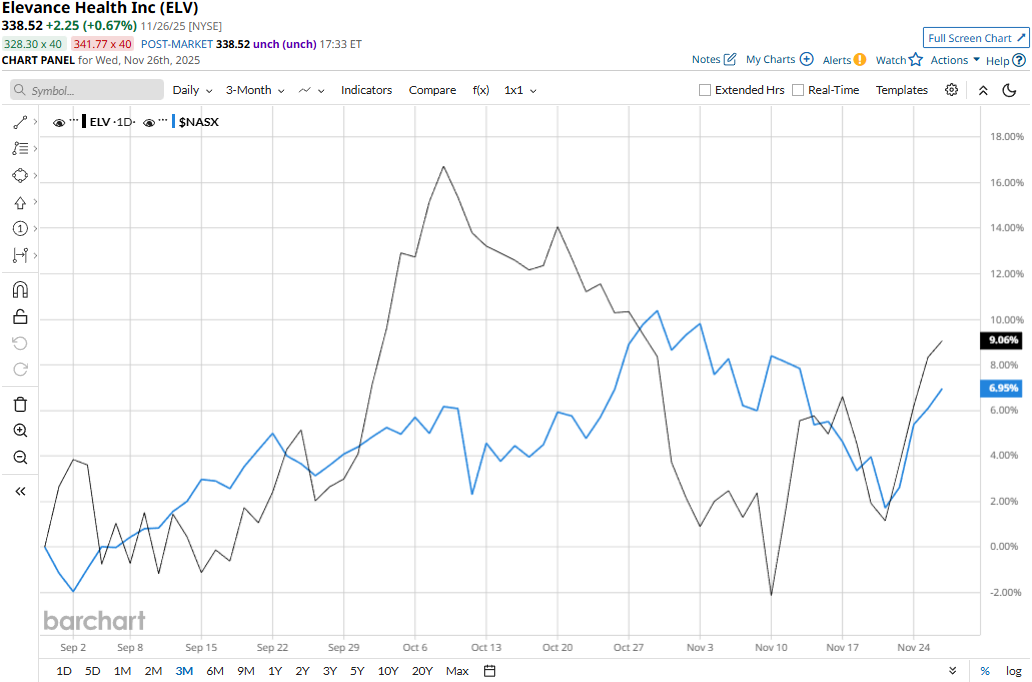The height and width of the screenshot is (682, 1032).
Task: Open the Templates menu
Action: click(902, 90)
